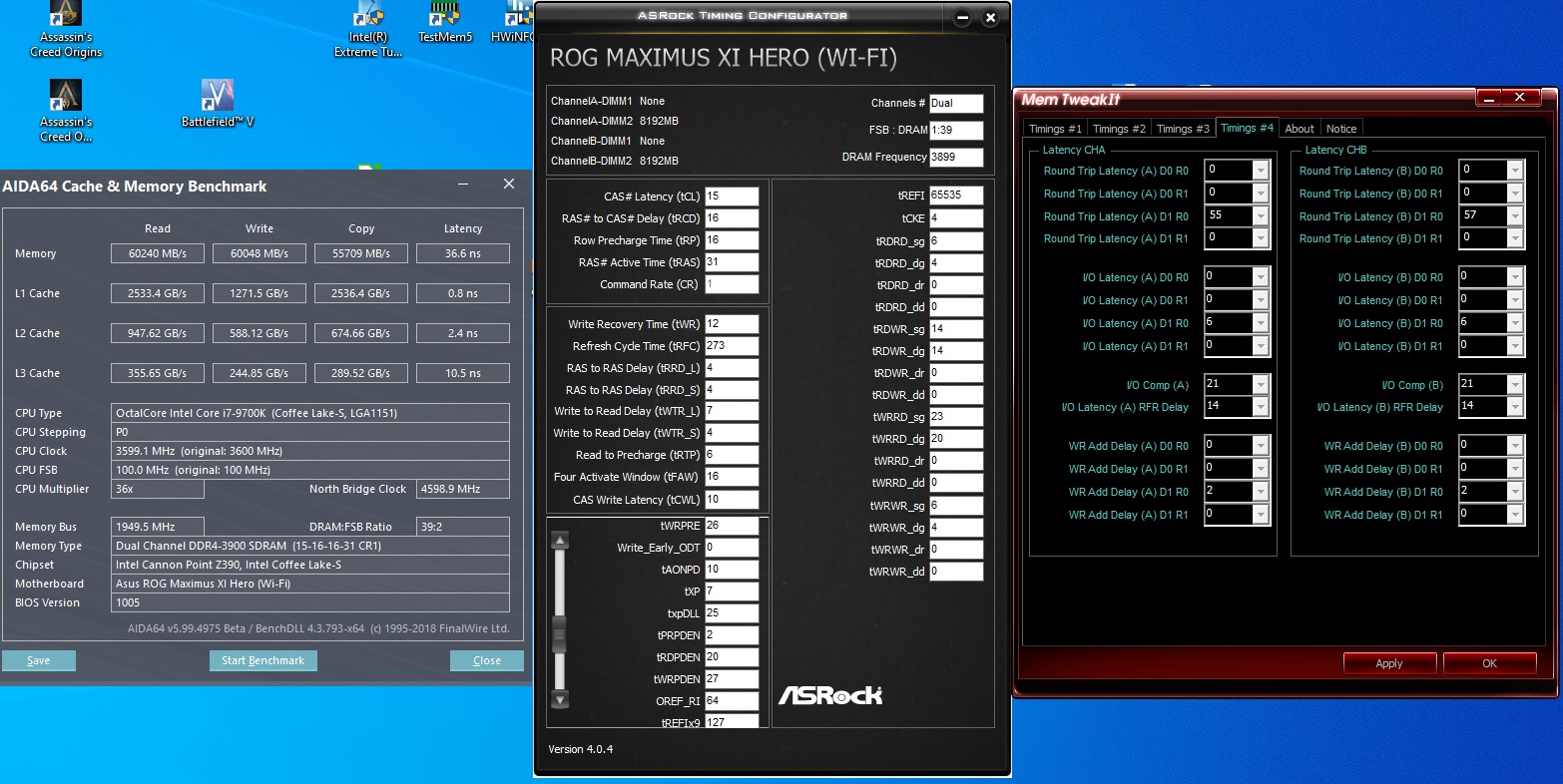This screenshot has height=784, width=1563.
Task: Open the I/O Latency (A) D1 R0 dropdown
Action: pos(1261,324)
